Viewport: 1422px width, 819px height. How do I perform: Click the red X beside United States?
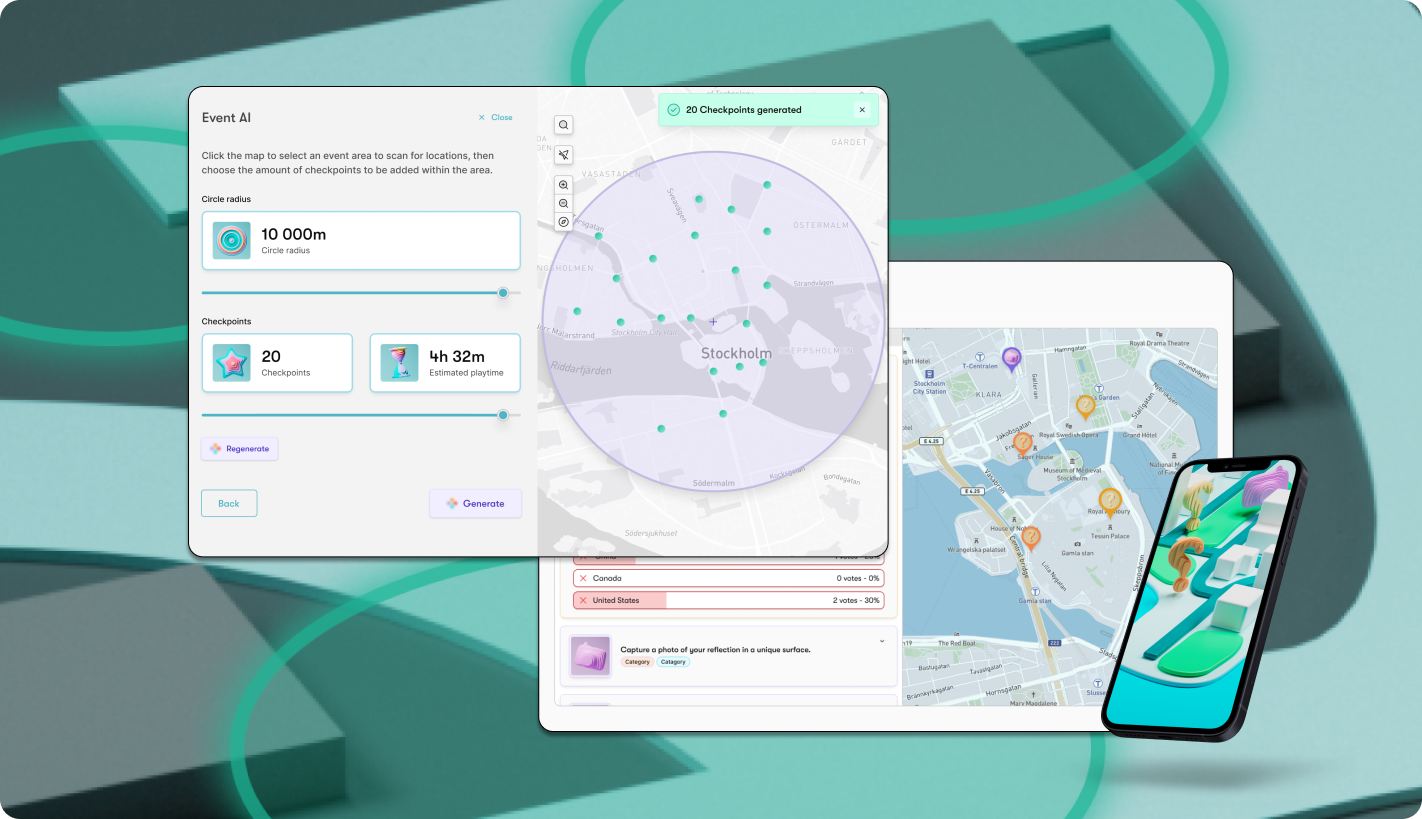click(x=583, y=600)
